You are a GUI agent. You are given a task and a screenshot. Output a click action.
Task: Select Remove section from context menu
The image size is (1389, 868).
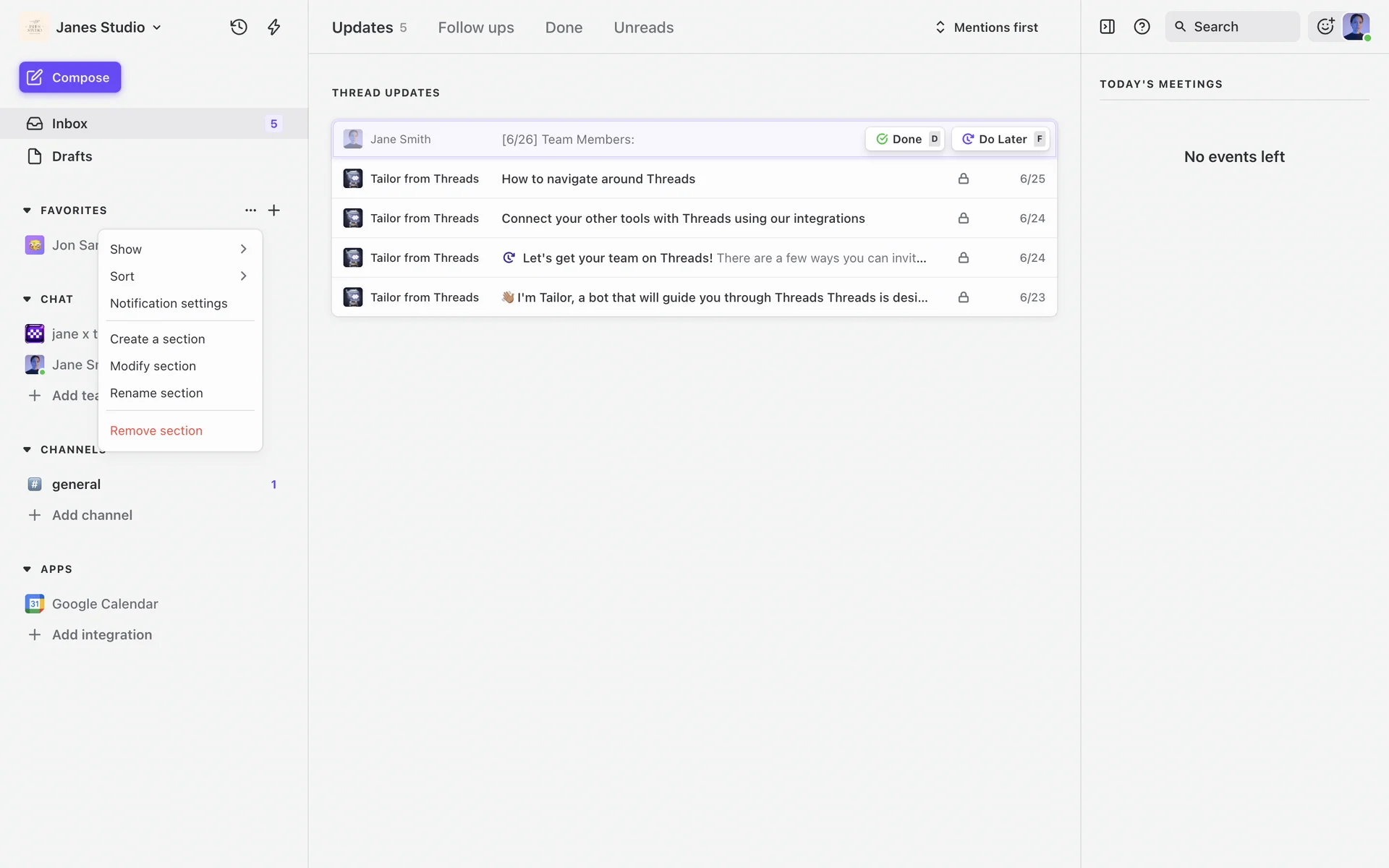pyautogui.click(x=156, y=430)
